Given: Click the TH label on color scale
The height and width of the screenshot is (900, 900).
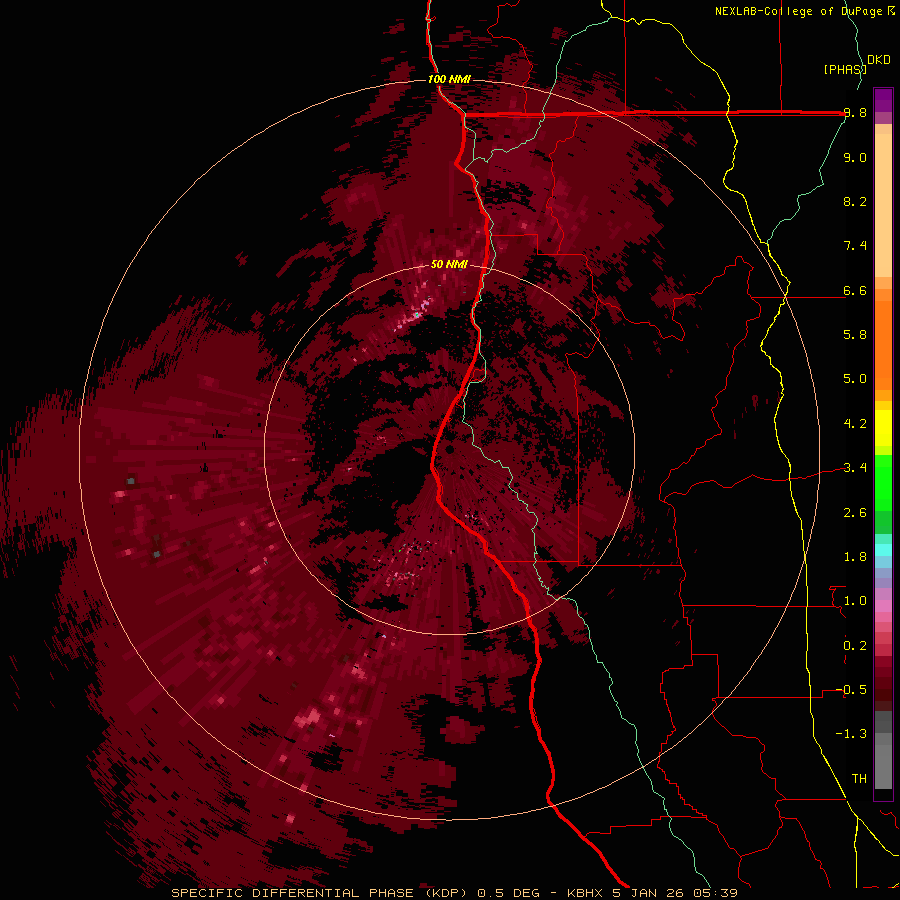Looking at the screenshot, I should click(859, 779).
